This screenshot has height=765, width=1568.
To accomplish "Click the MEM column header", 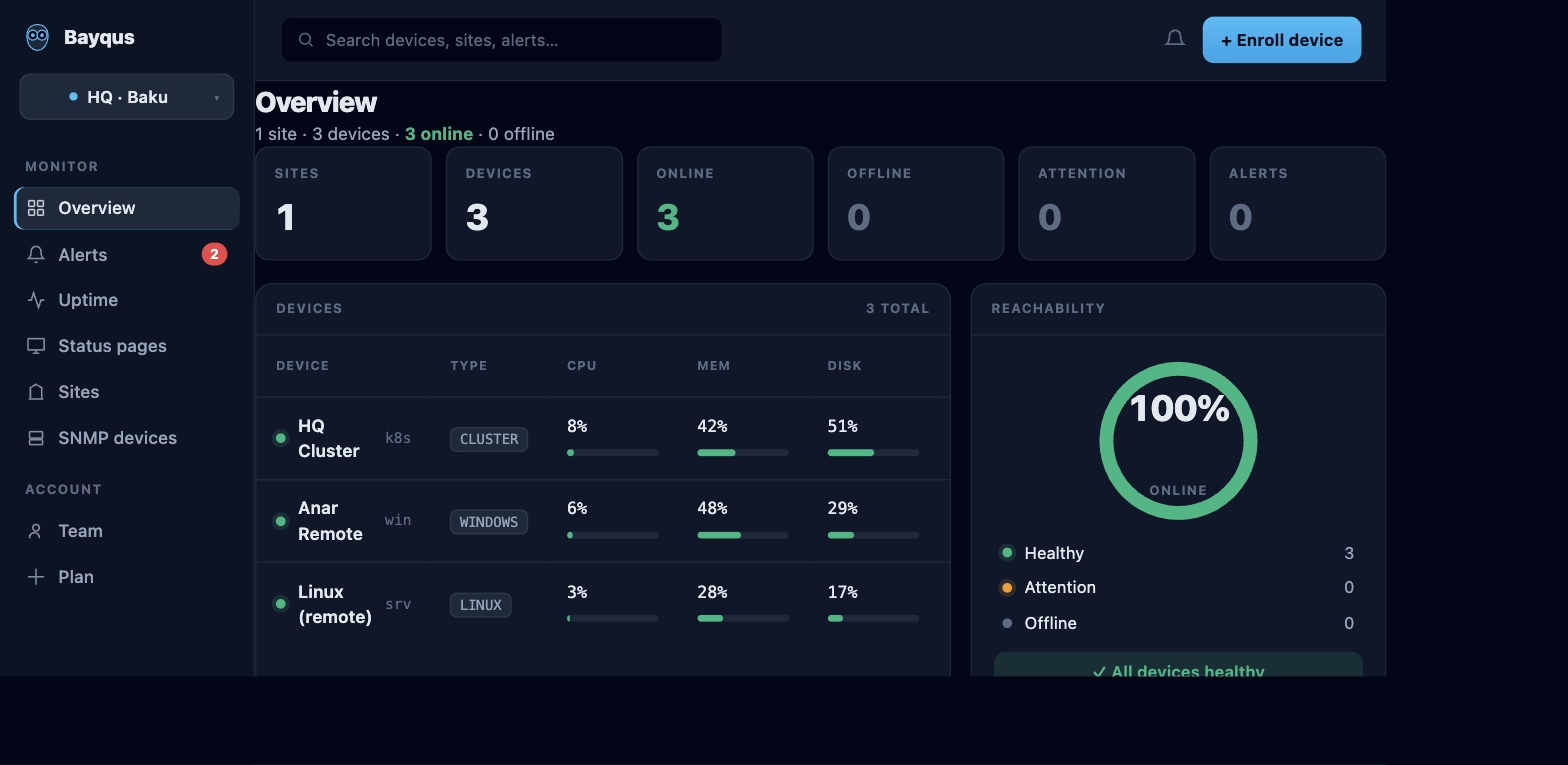I will point(714,366).
